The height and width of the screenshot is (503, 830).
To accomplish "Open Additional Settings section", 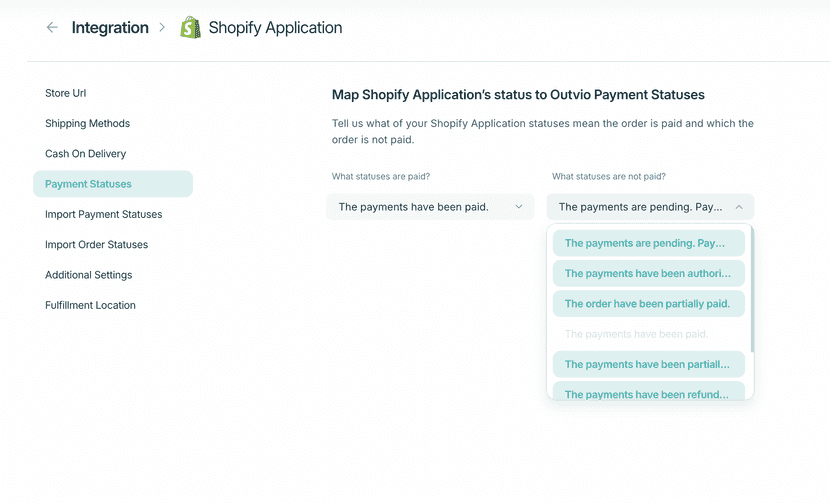I will pos(88,275).
